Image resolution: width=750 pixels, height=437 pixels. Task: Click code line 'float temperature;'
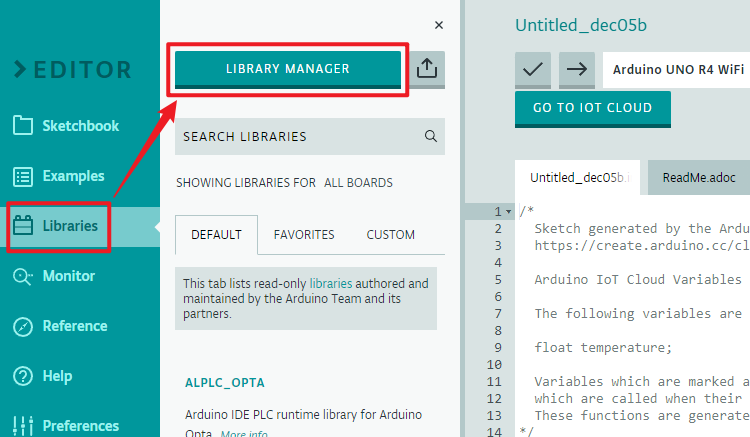(603, 348)
